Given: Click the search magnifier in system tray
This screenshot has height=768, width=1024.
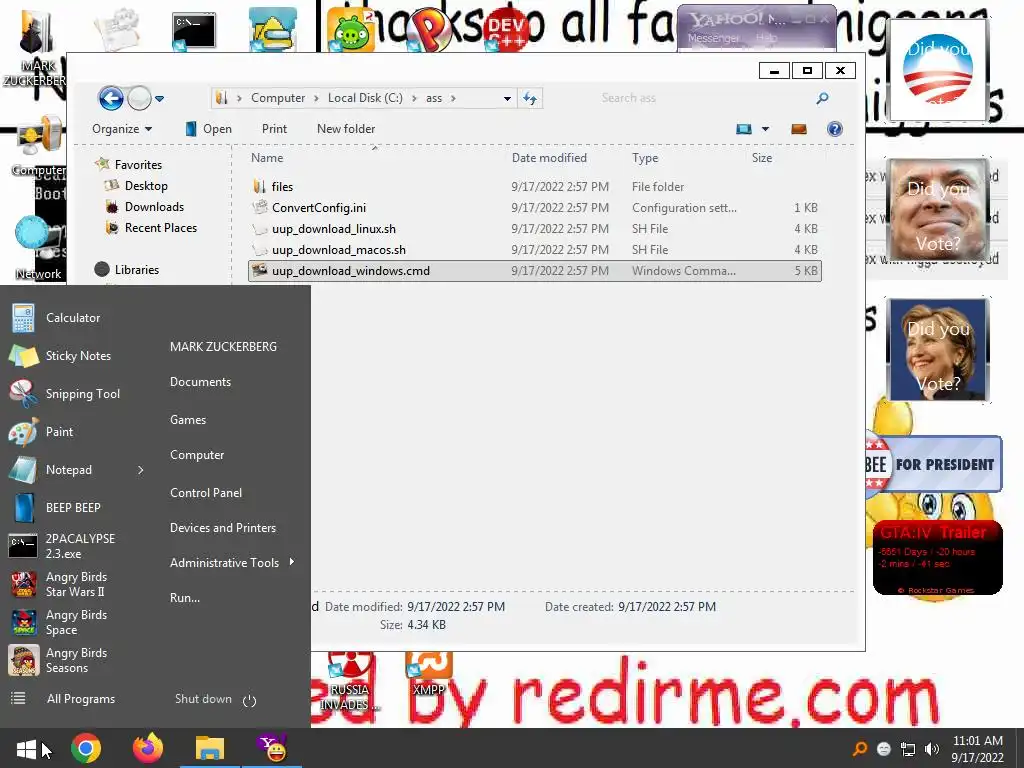Looking at the screenshot, I should 860,748.
